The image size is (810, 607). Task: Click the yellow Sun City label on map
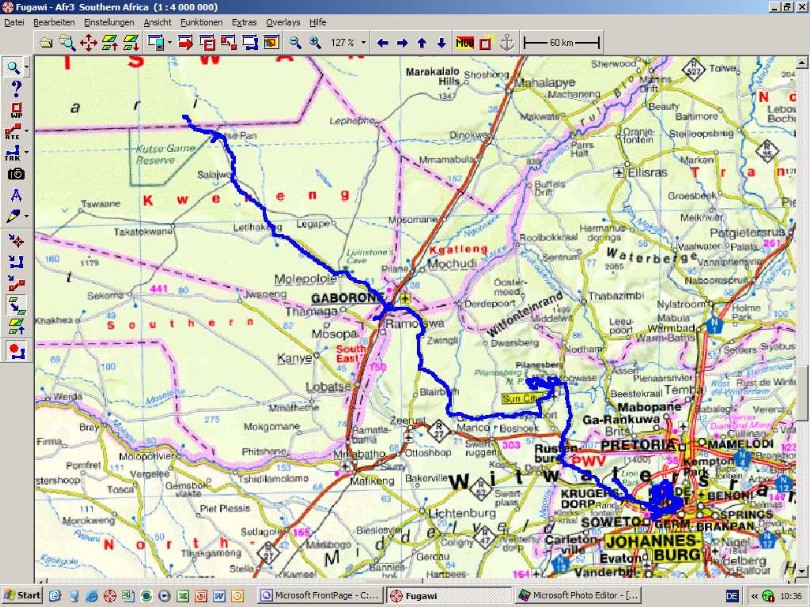point(520,398)
